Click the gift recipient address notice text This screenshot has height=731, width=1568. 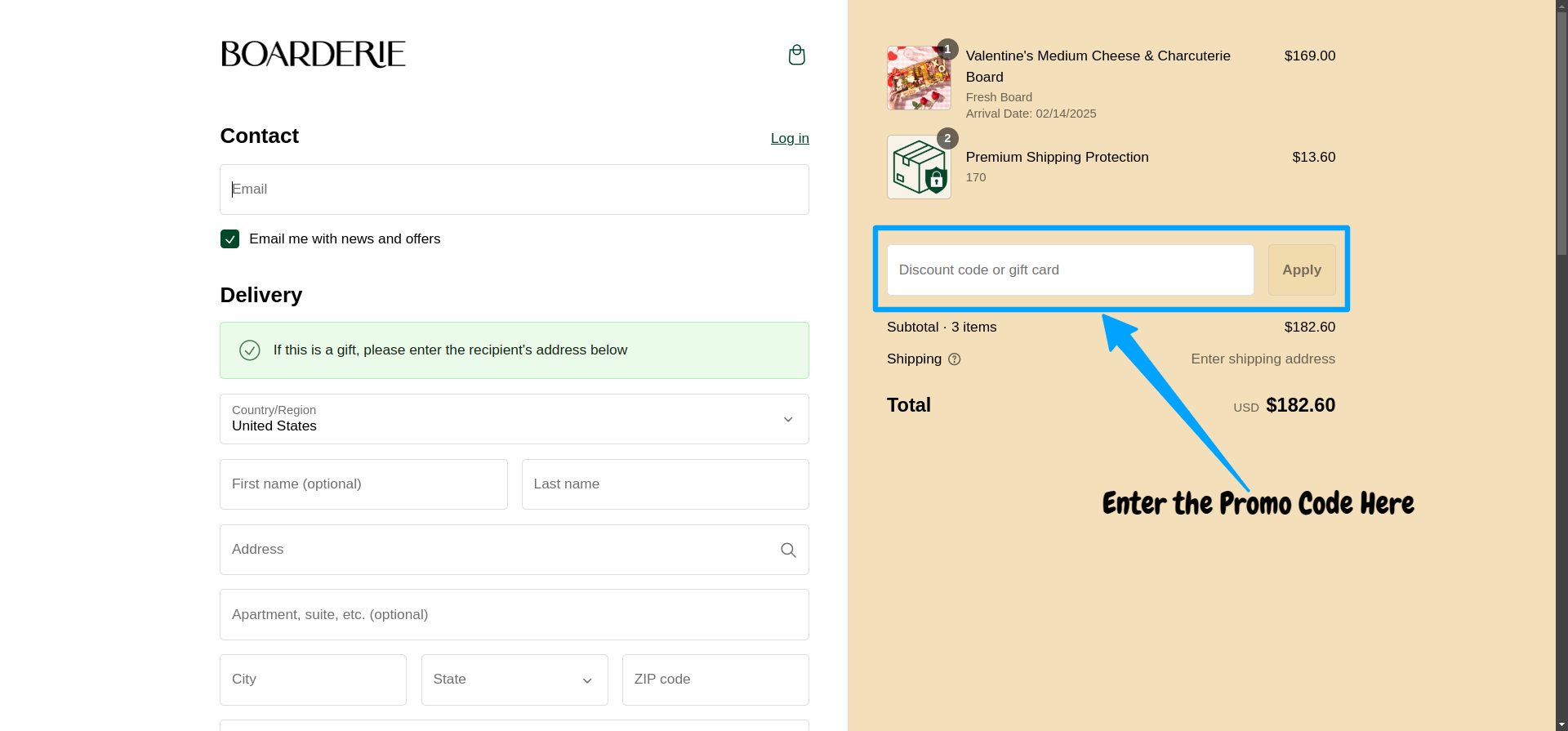coord(450,350)
